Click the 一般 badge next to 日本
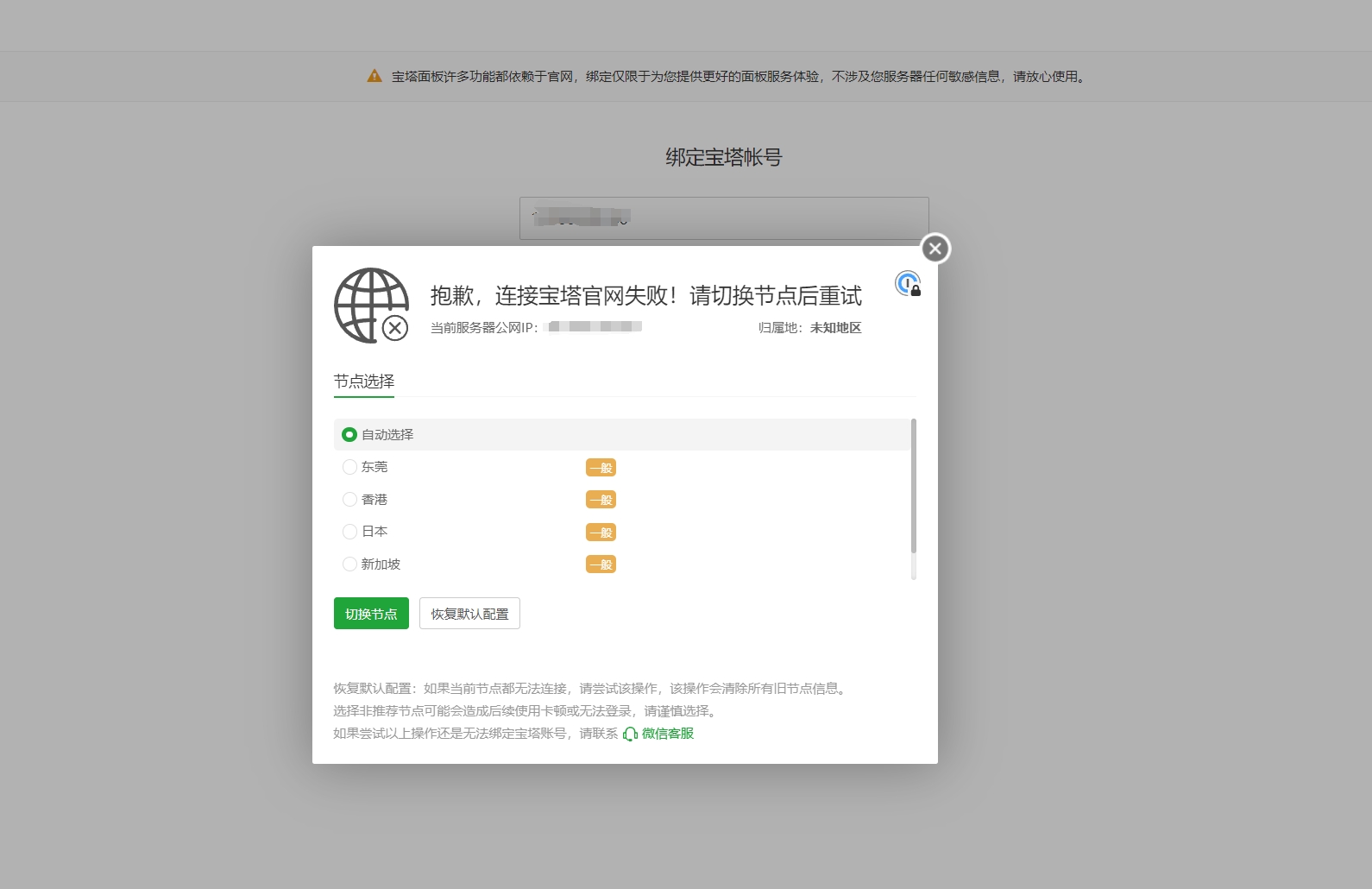 coord(601,533)
